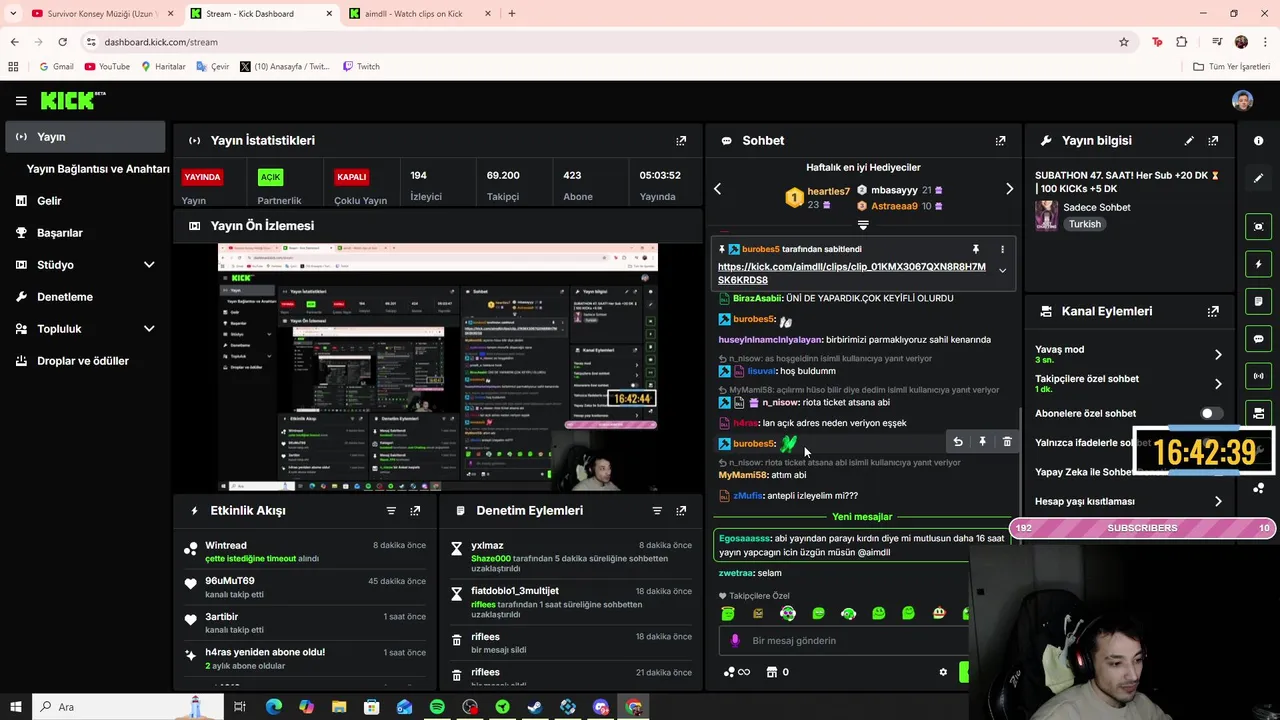
Task: Unpin the pinned message from burobes5
Action: tap(975, 249)
